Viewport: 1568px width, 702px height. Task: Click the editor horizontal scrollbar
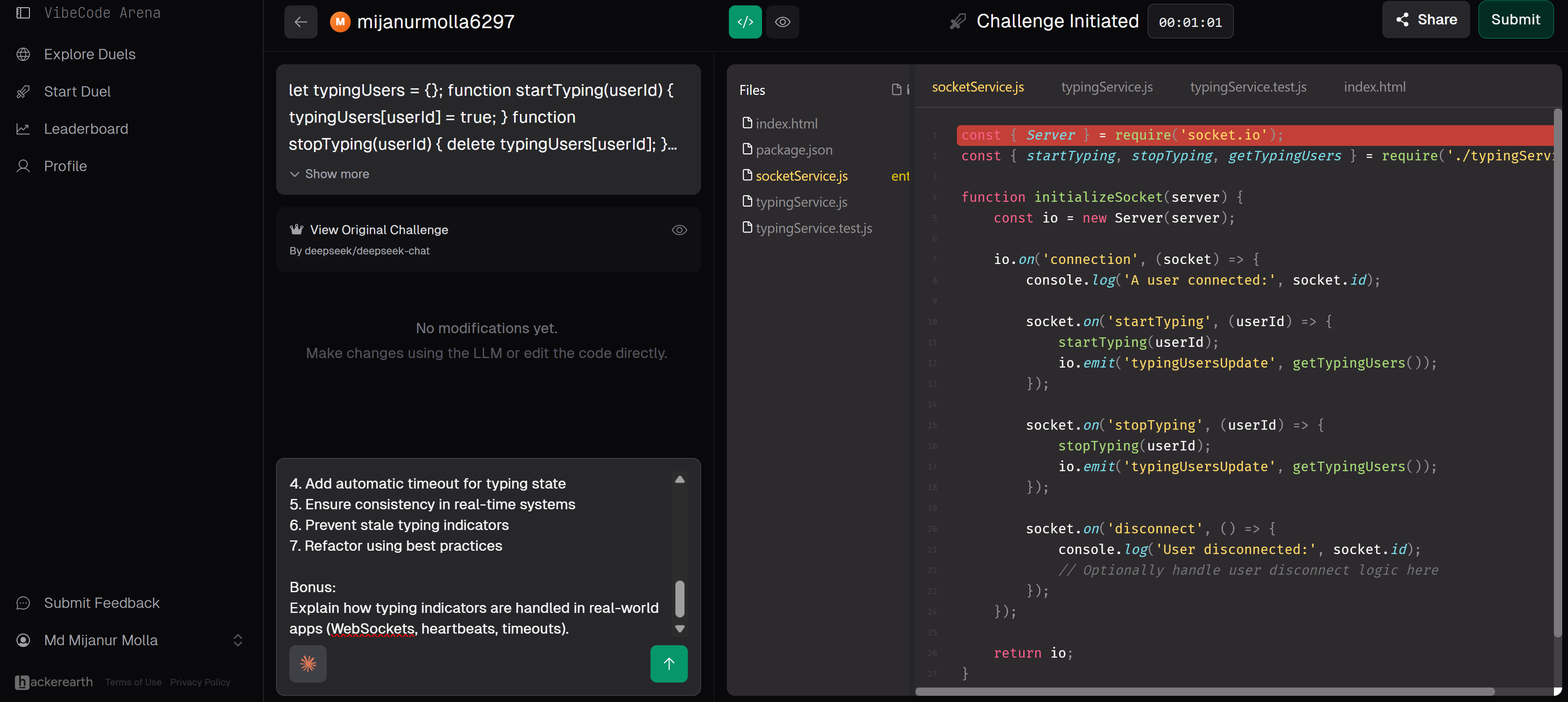tap(1205, 692)
